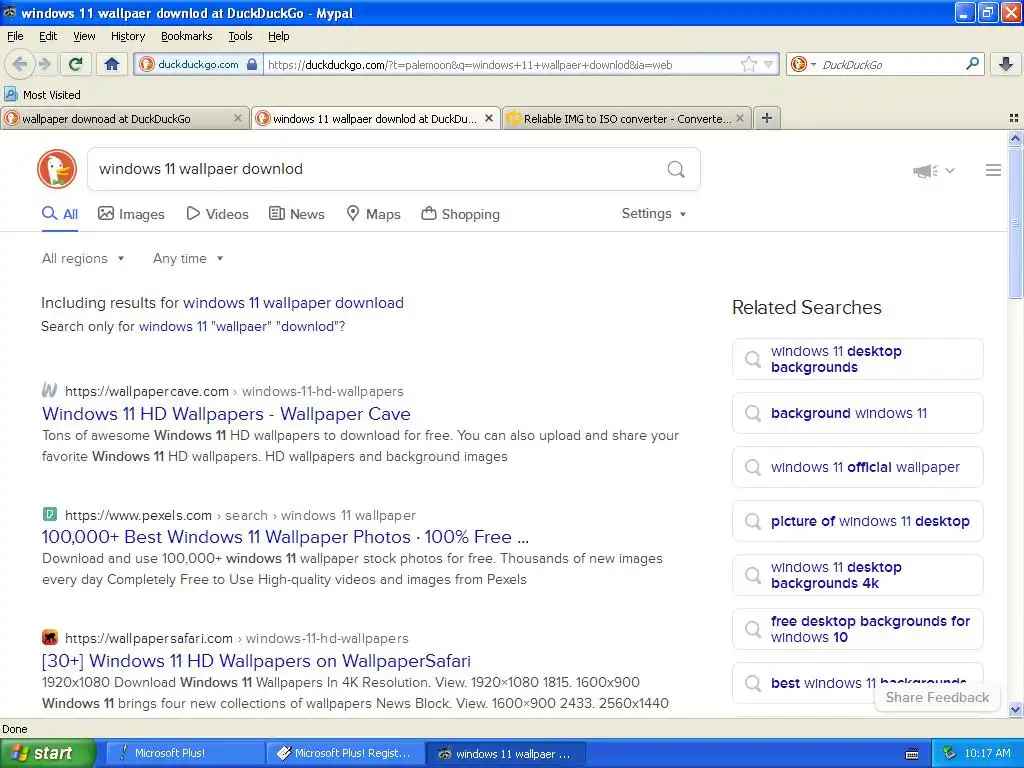The height and width of the screenshot is (768, 1024).
Task: Click the Wallpaper Cave favicon
Action: (50, 391)
